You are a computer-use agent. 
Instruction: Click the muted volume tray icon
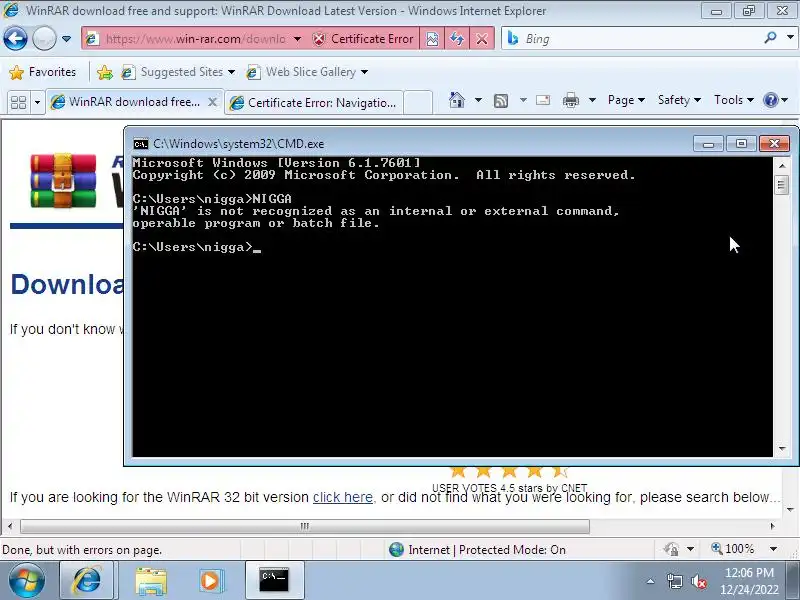click(699, 581)
